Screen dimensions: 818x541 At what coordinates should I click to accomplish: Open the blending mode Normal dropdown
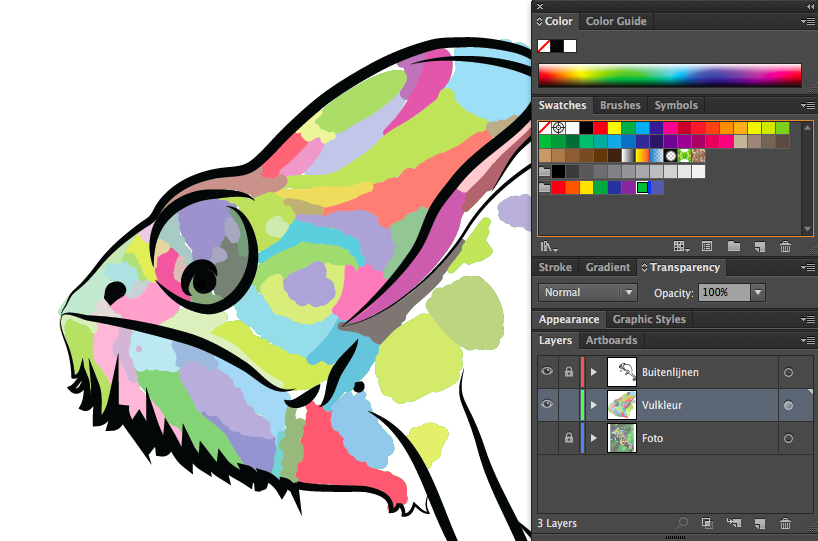pos(588,292)
